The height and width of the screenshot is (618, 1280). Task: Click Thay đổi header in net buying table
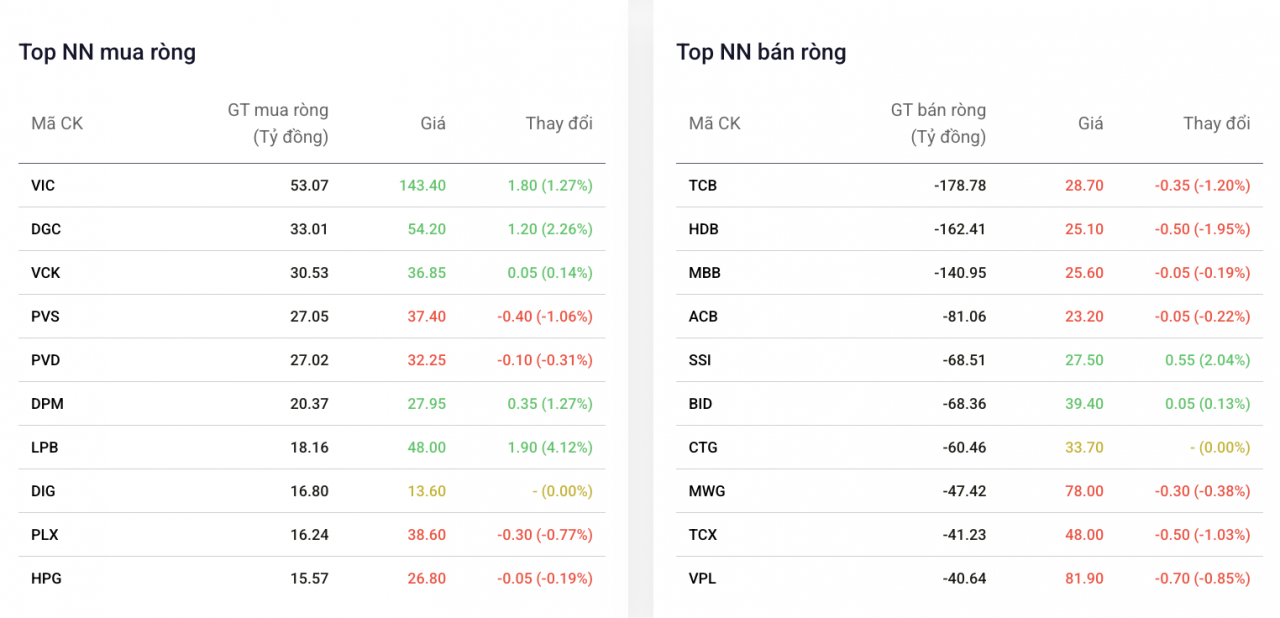(x=559, y=123)
